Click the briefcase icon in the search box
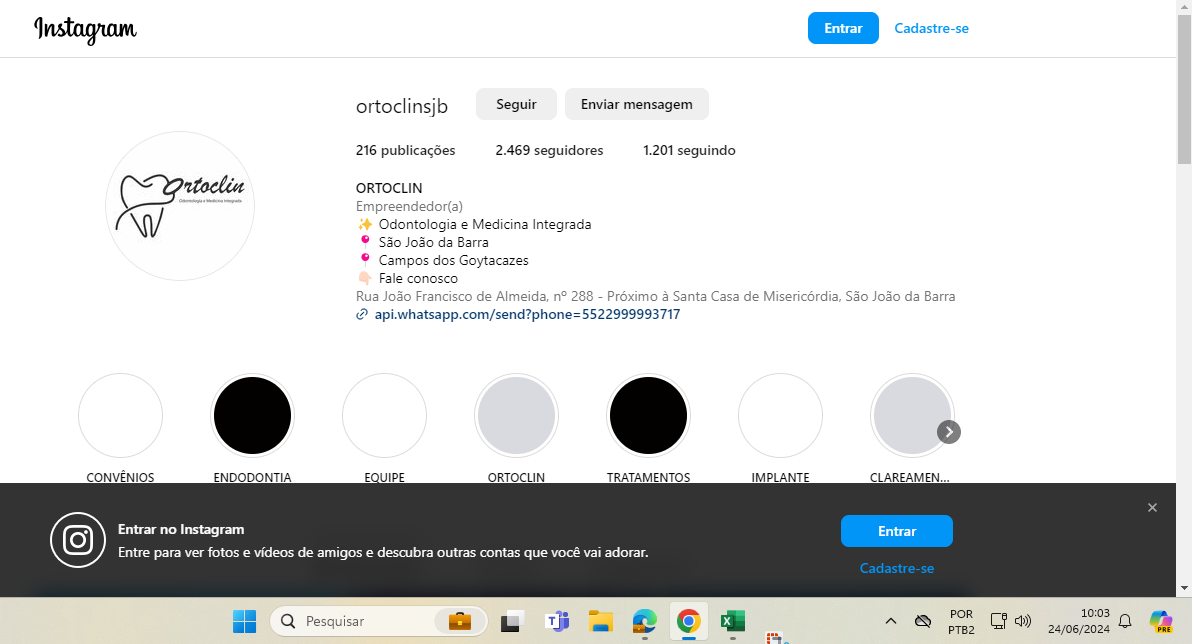Viewport: 1192px width, 644px height. [x=459, y=621]
